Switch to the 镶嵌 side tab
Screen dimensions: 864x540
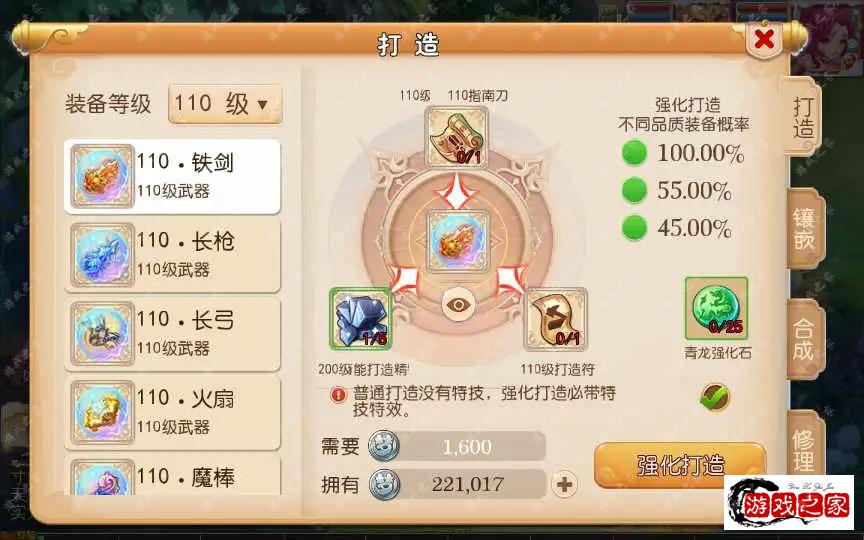804,229
